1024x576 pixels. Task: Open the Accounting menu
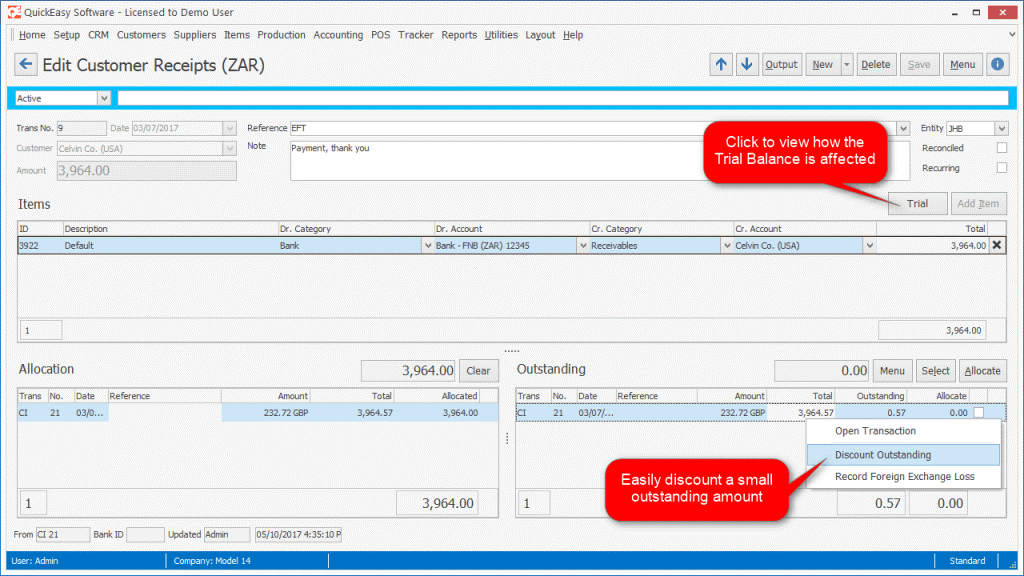[x=338, y=35]
